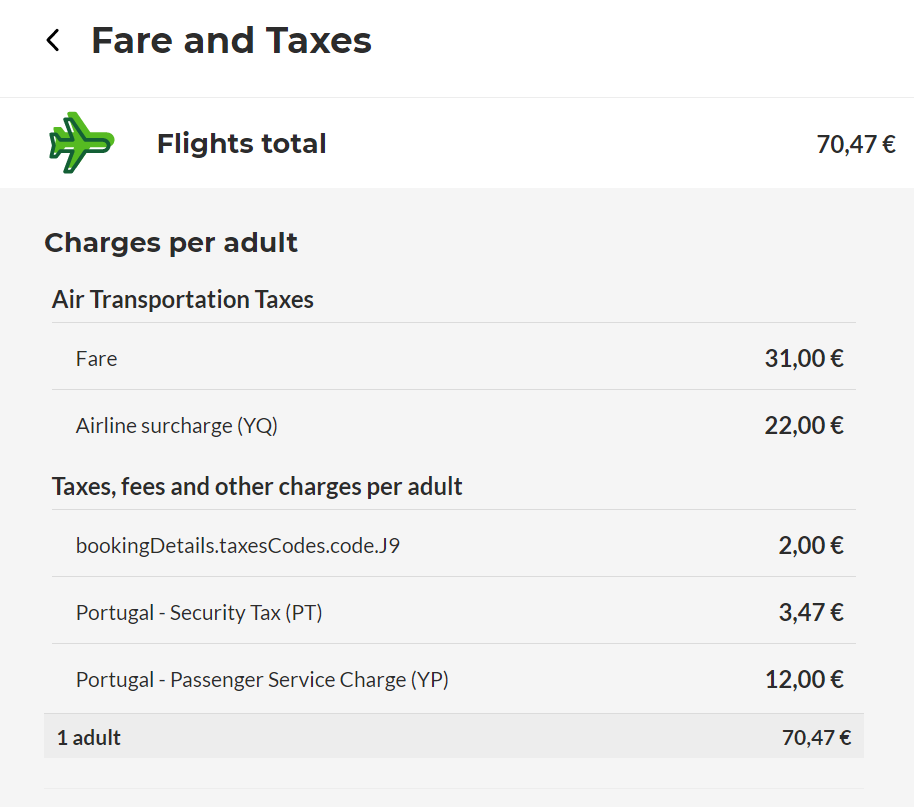This screenshot has height=807, width=914.
Task: Select the Airline surcharge (YQ) row
Action: 454,426
